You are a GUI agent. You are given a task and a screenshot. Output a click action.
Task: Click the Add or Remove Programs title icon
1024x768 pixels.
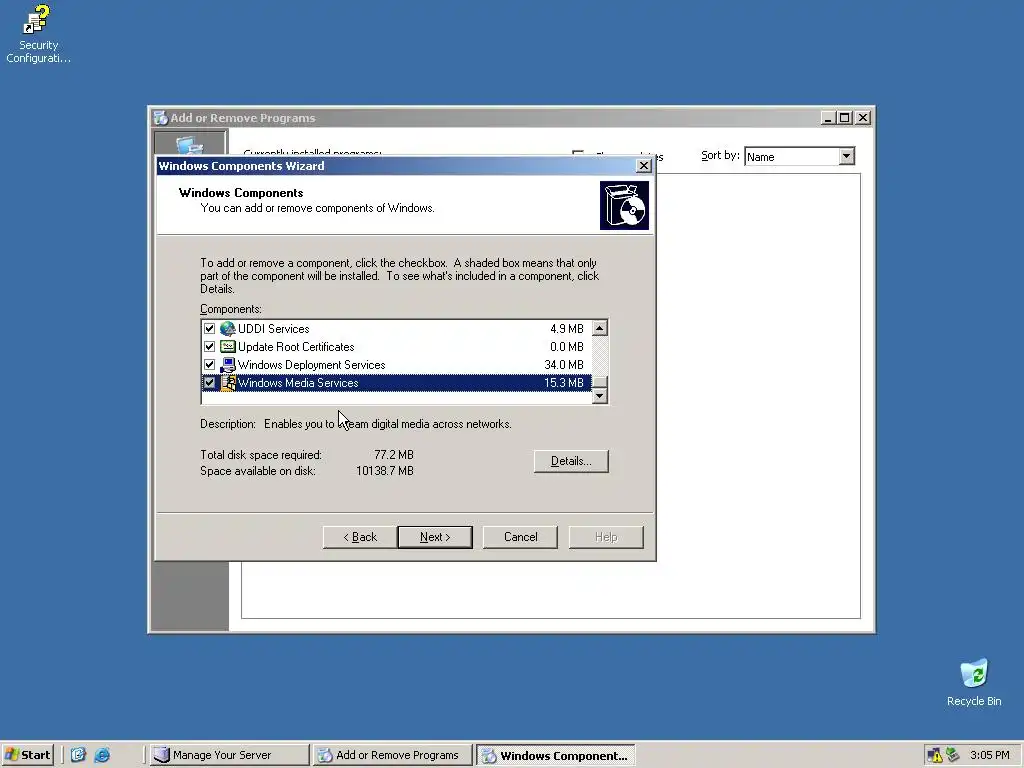[x=160, y=118]
